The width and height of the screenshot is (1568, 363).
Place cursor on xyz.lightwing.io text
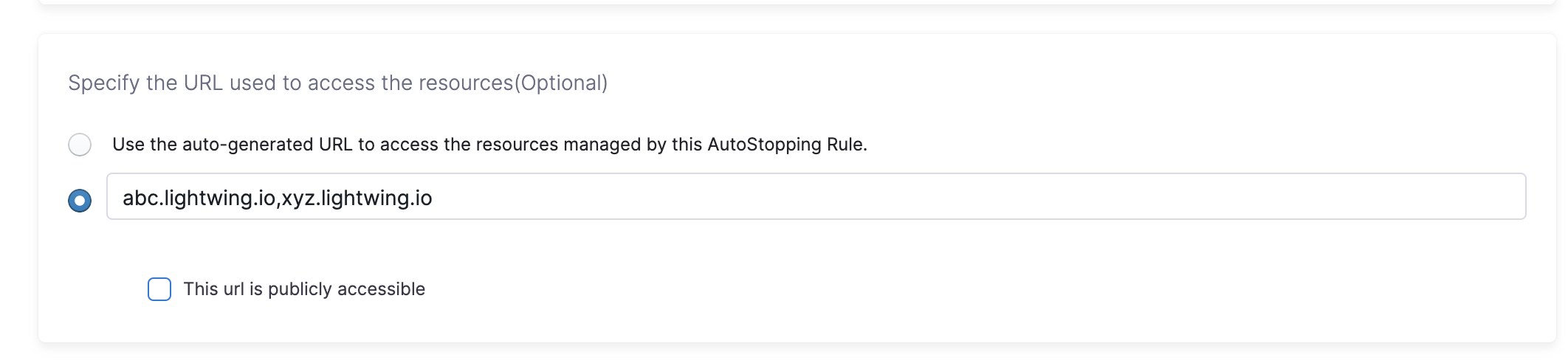point(357,198)
